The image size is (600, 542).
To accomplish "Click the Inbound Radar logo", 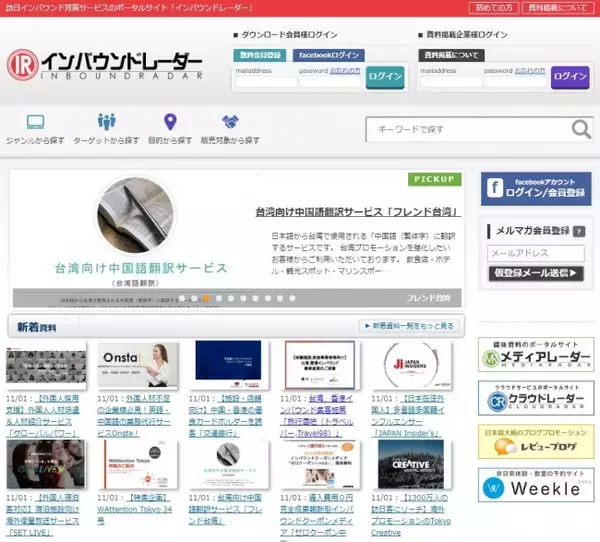I will [104, 65].
